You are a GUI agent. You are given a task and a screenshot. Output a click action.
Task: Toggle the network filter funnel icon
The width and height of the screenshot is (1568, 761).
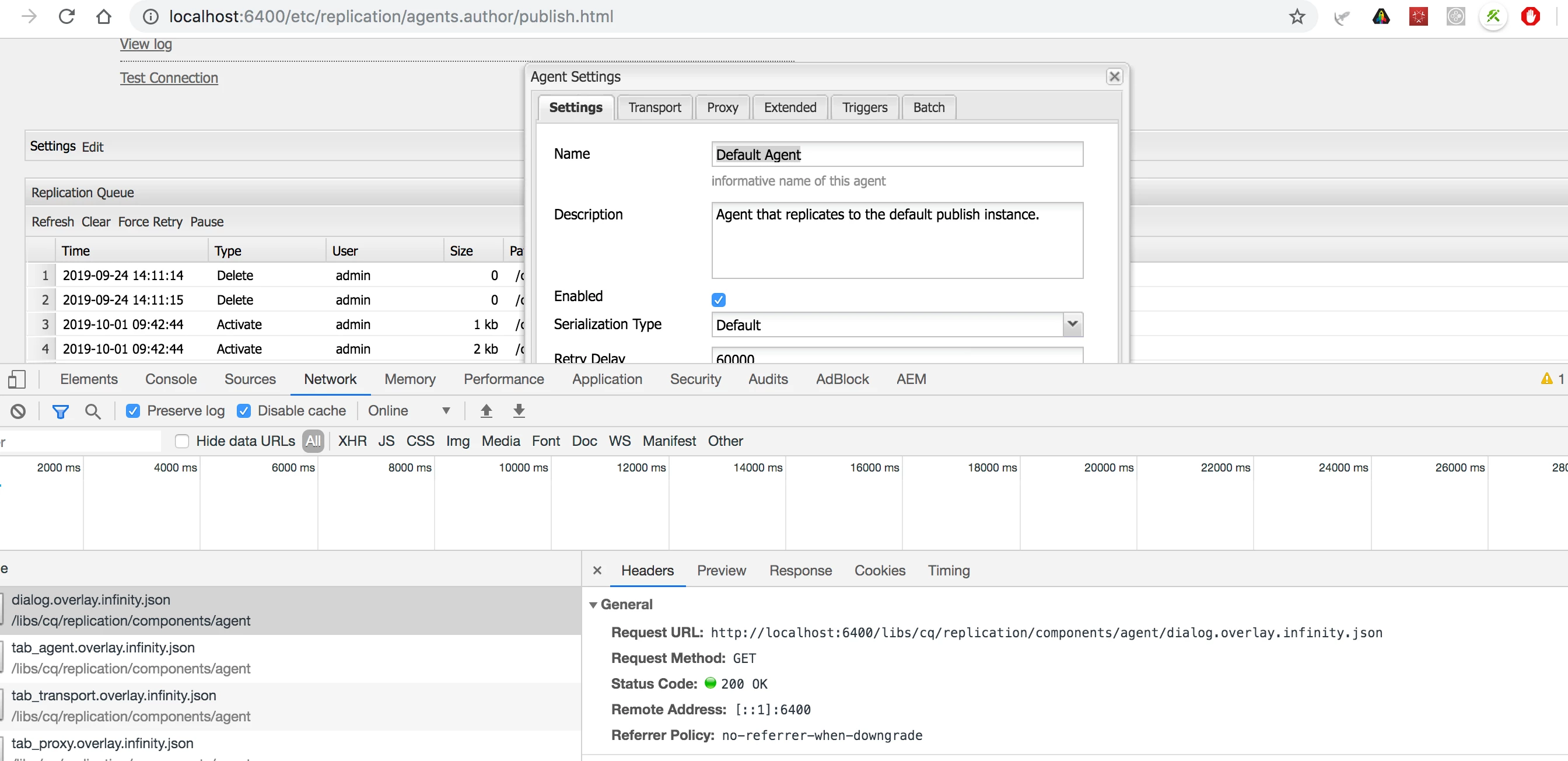(x=60, y=411)
